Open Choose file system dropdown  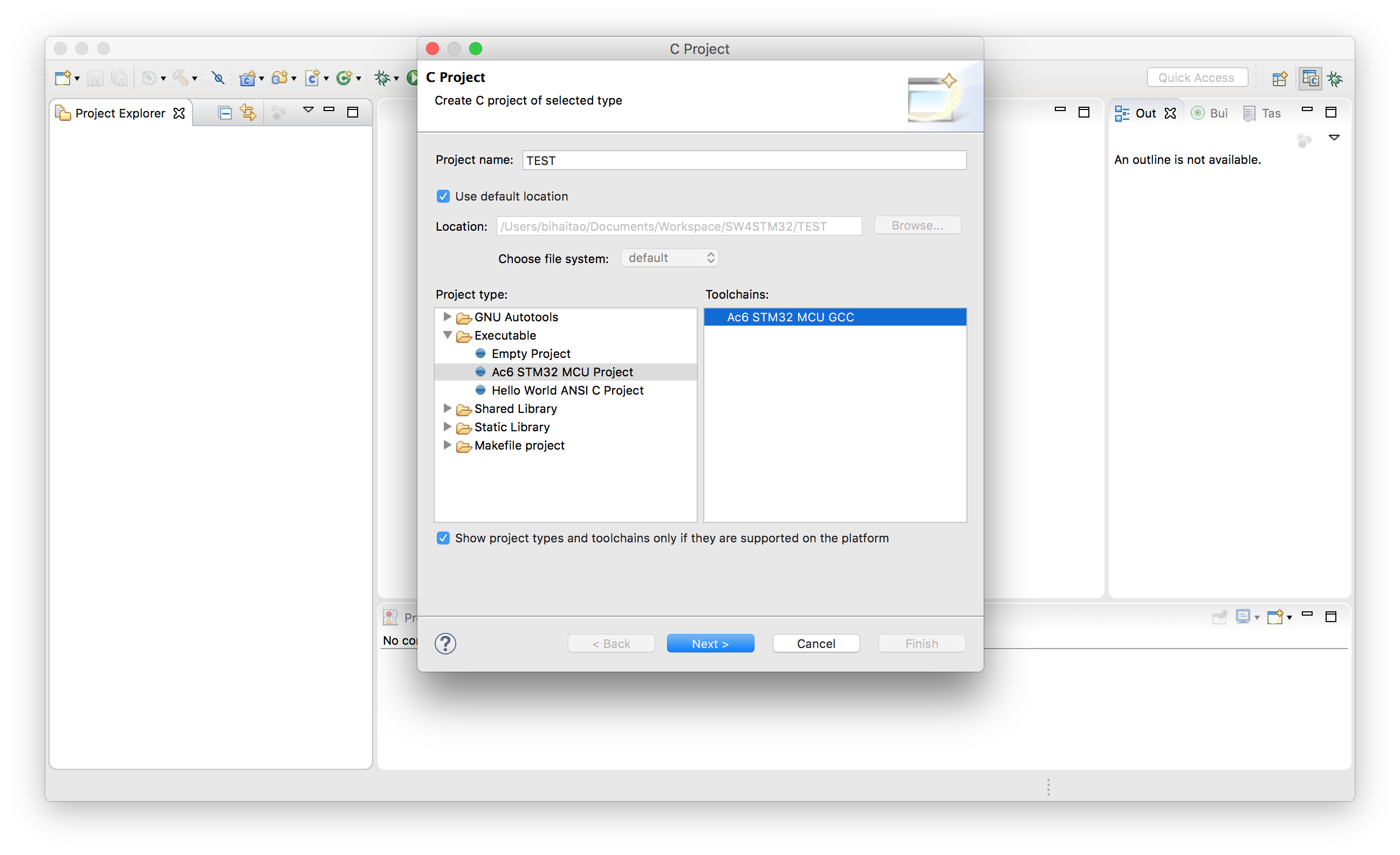click(669, 258)
